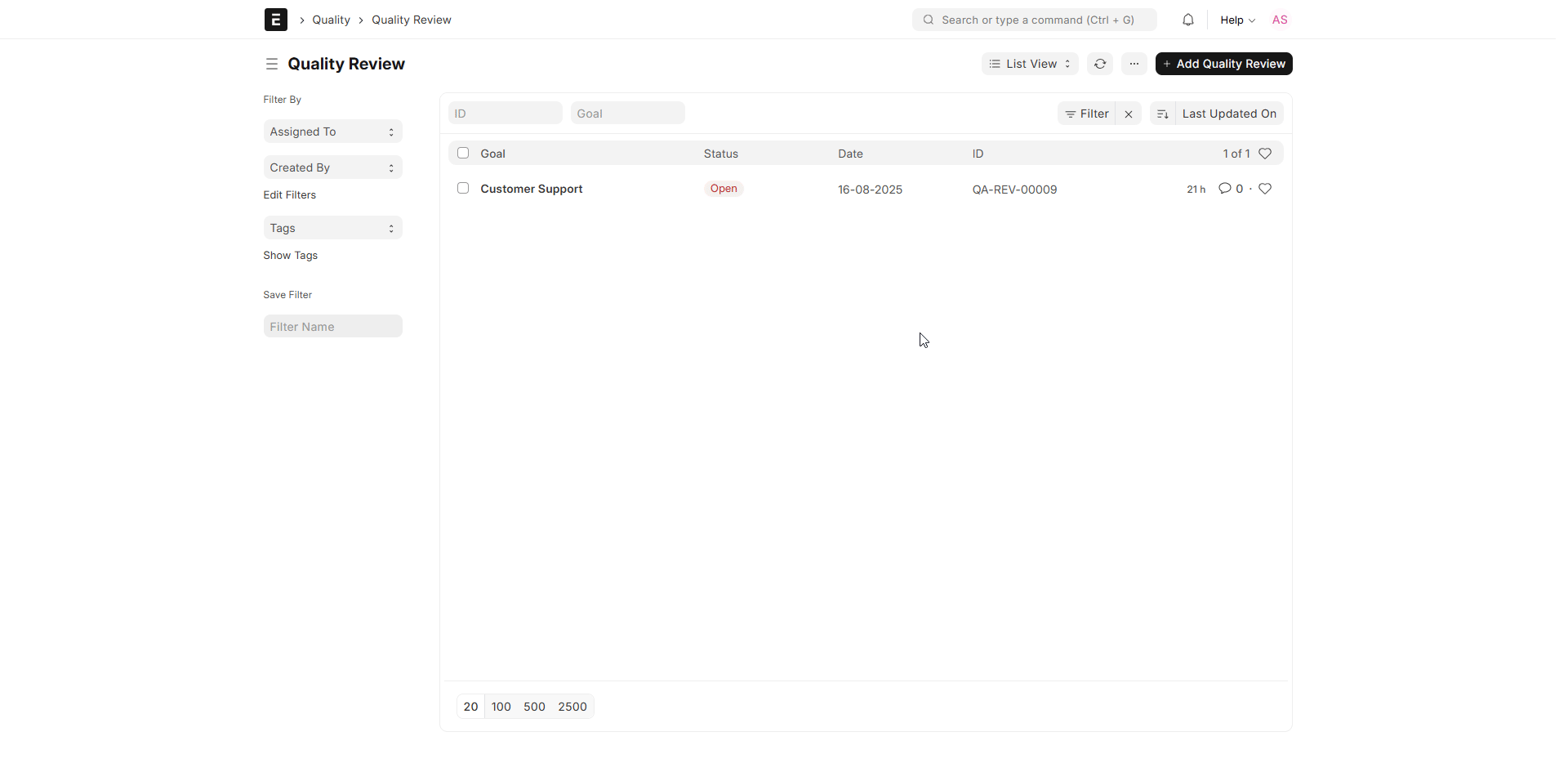Open comments icon on Customer Support row
The height and width of the screenshot is (772, 1568).
(x=1225, y=189)
